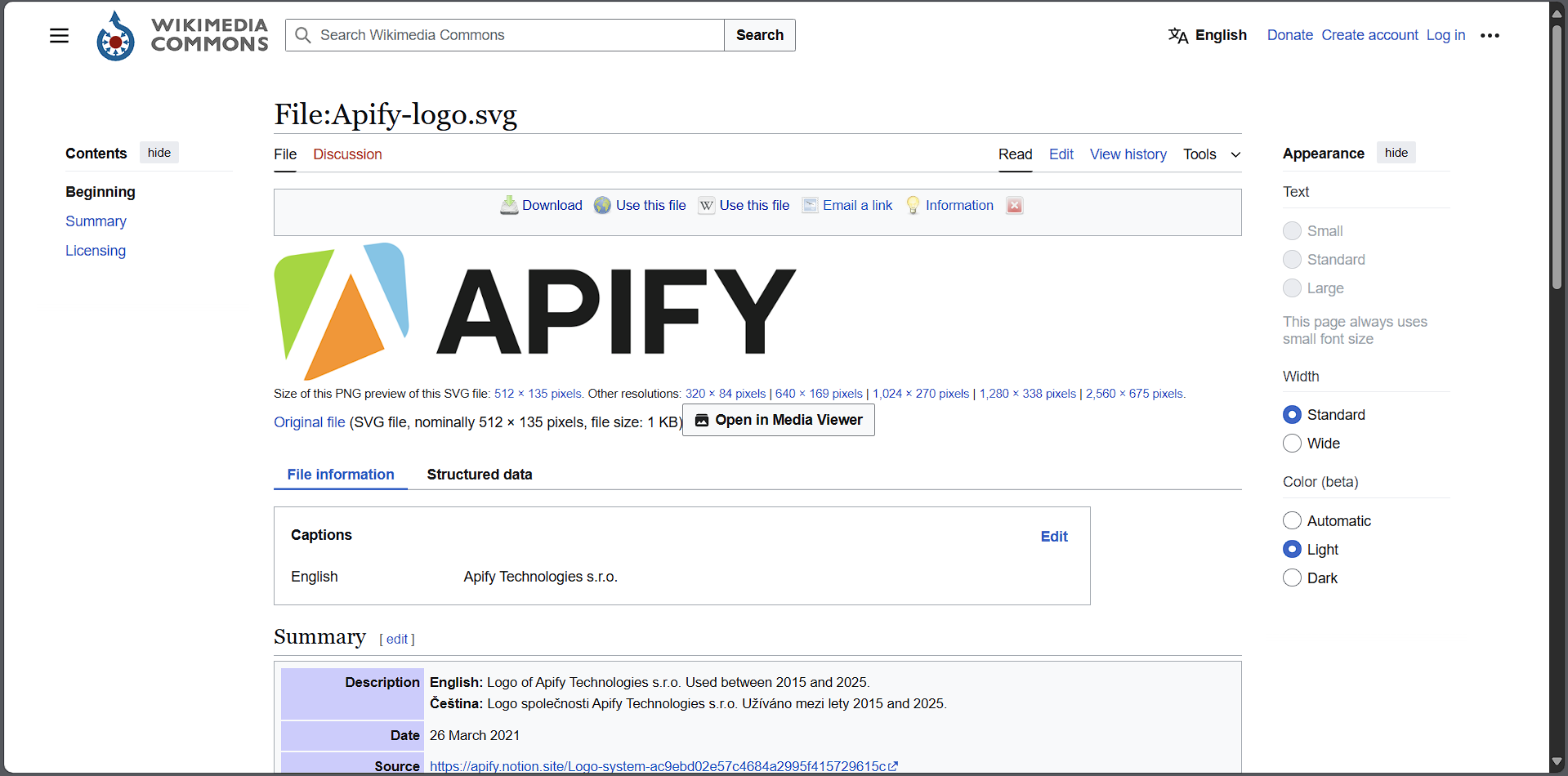The image size is (1568, 776).
Task: Hide the Appearance panel
Action: (1396, 153)
